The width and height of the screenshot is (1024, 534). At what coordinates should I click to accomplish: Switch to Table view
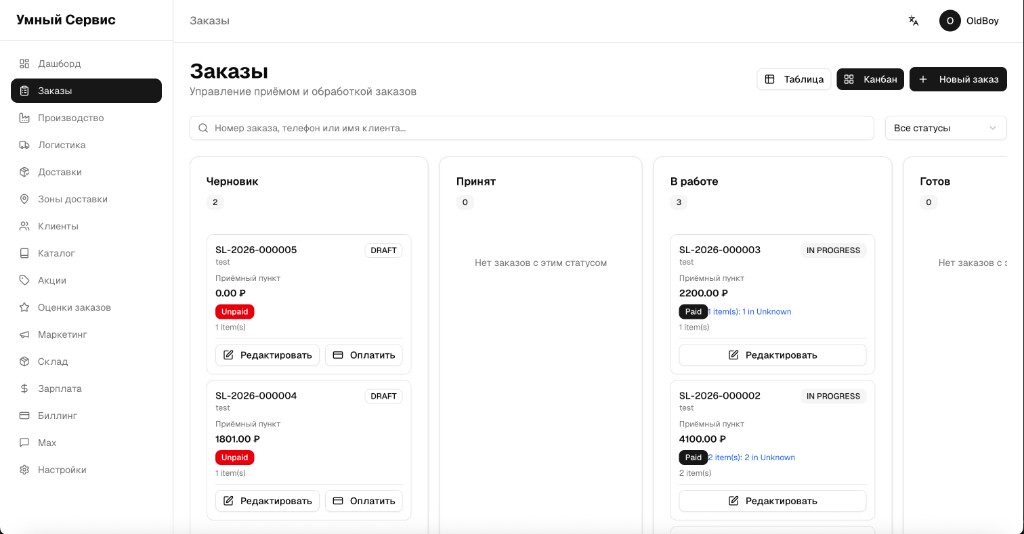click(x=794, y=79)
